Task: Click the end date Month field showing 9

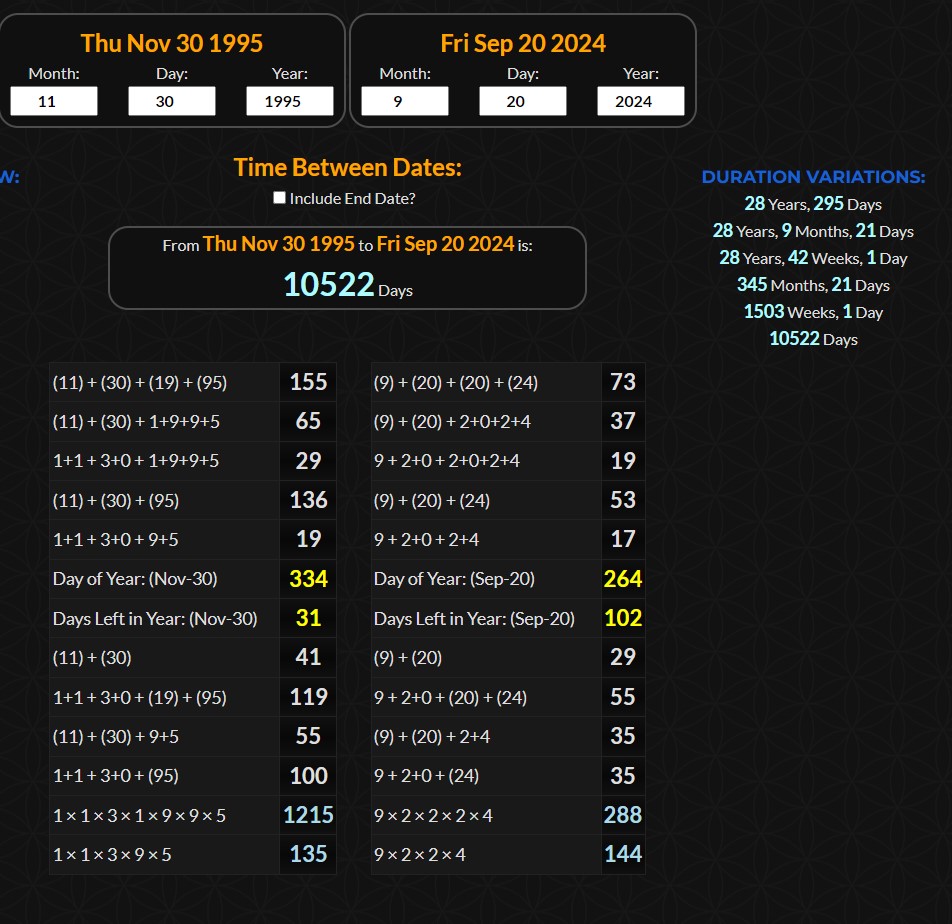Action: (404, 101)
